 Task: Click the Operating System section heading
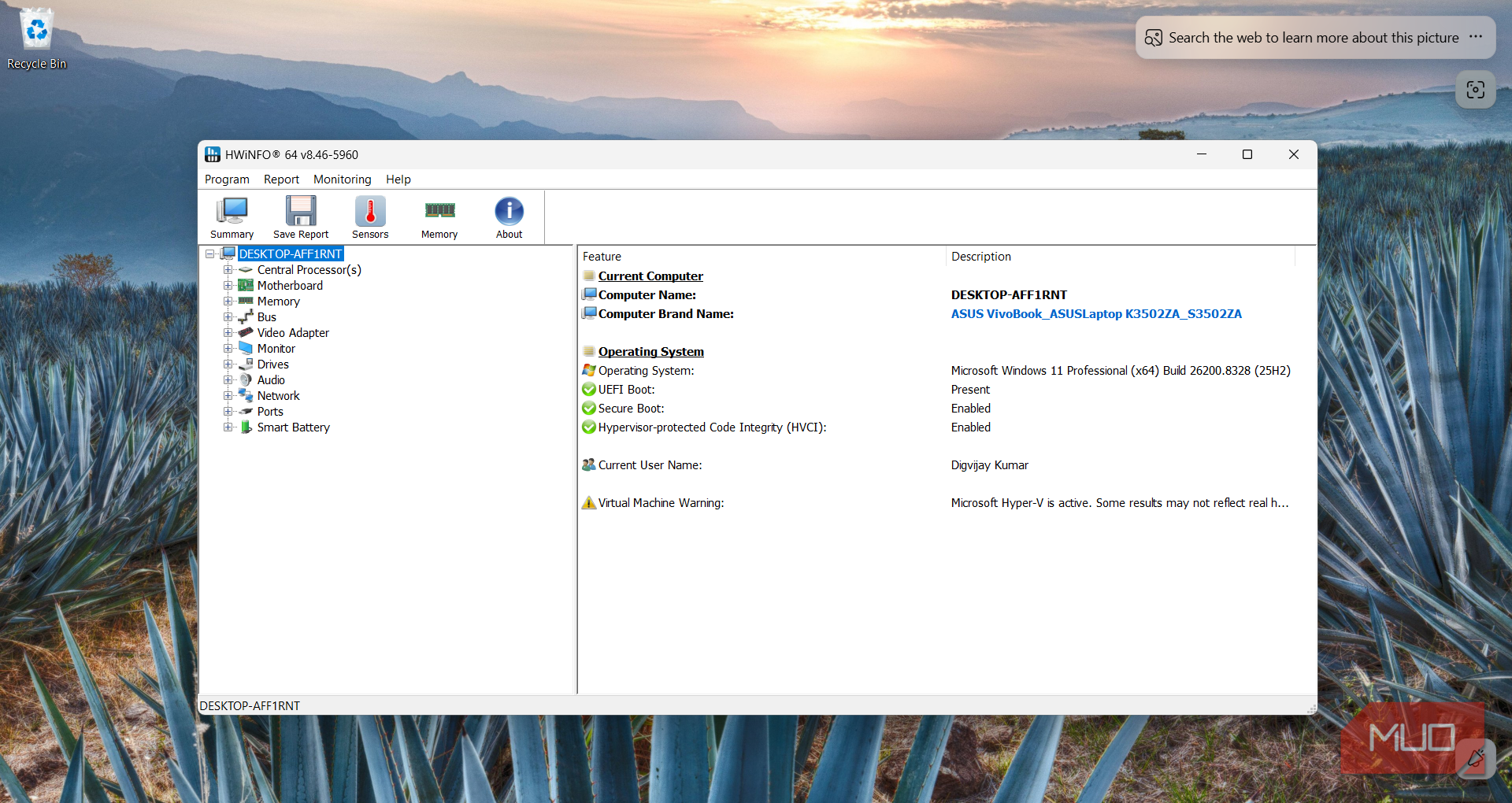[x=650, y=351]
